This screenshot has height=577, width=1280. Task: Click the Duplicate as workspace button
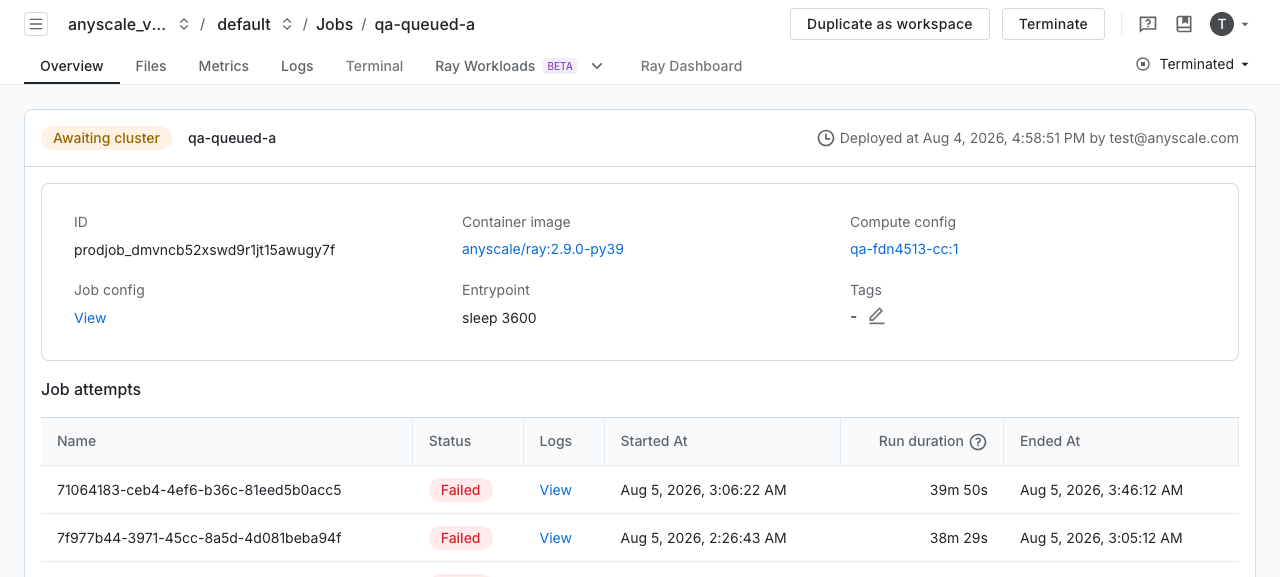[890, 24]
